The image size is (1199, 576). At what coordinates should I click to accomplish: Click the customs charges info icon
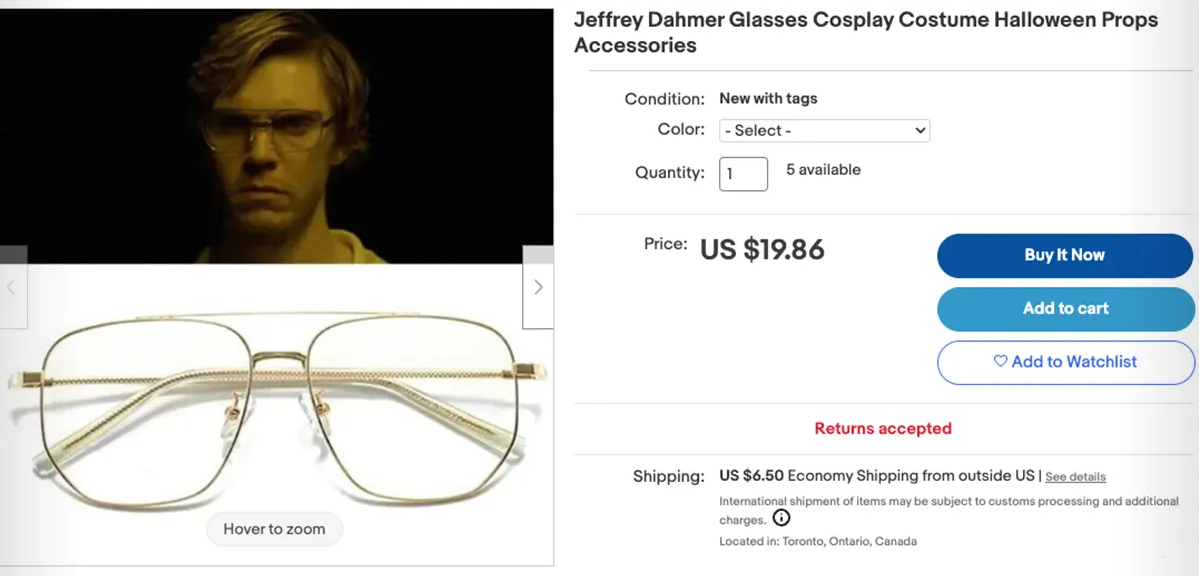[782, 519]
